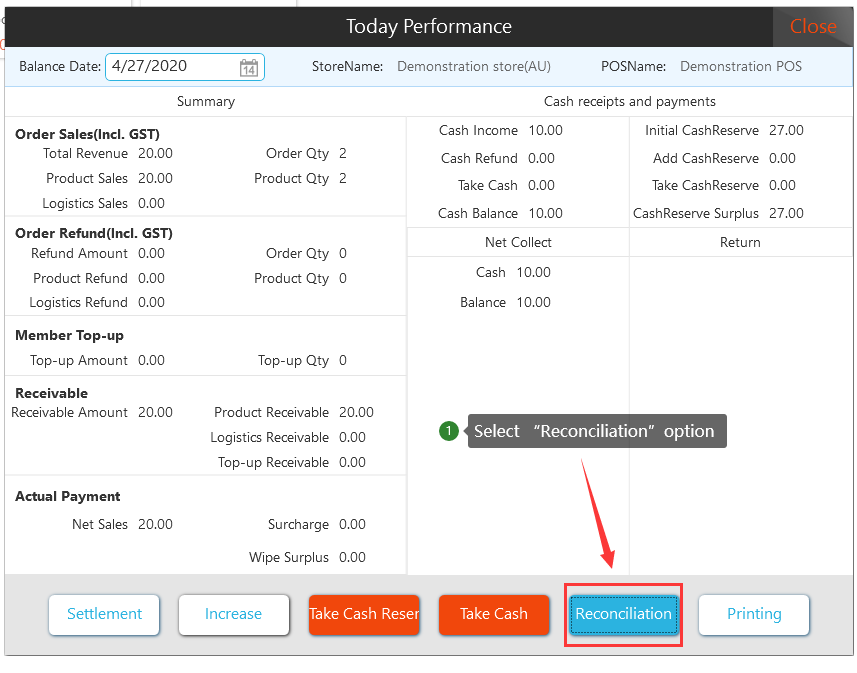Click the Demonstration store(AU) store name
The height and width of the screenshot is (673, 857).
click(x=473, y=67)
